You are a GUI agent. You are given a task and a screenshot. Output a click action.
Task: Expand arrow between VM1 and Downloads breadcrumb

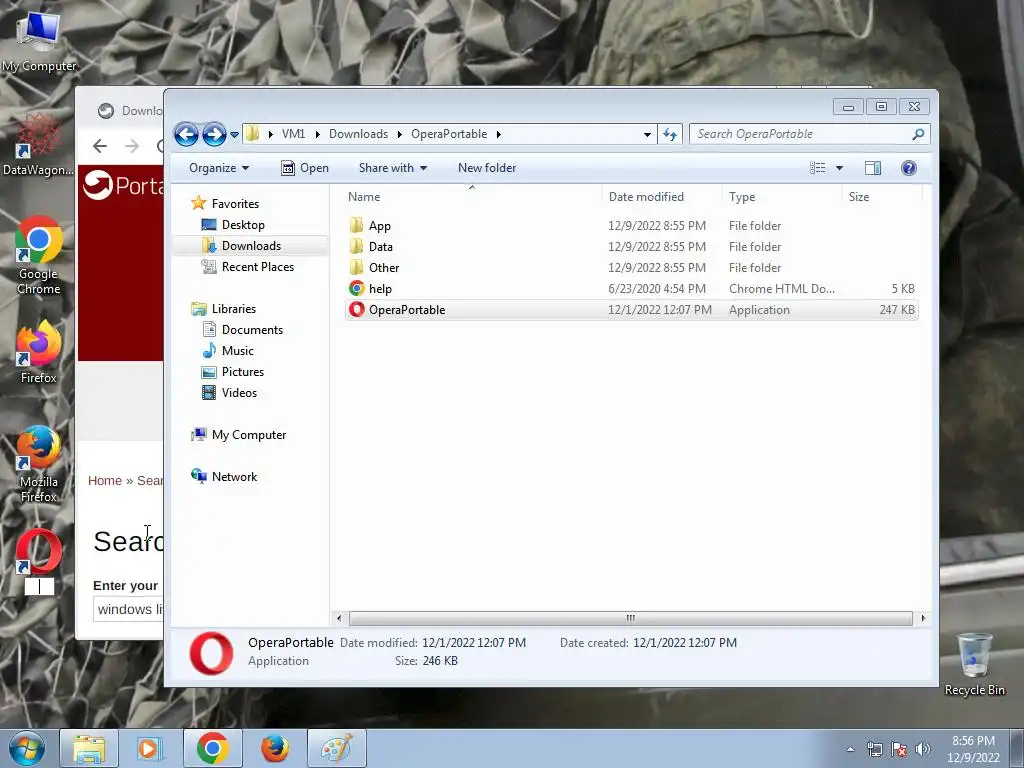[x=317, y=135]
